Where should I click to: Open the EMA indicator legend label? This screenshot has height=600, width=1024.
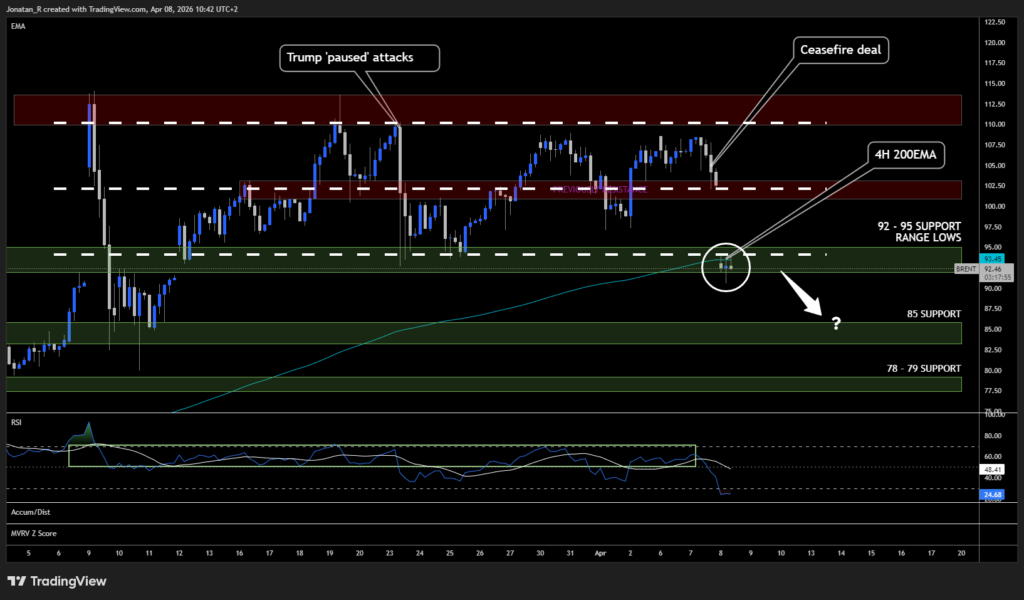pyautogui.click(x=18, y=26)
